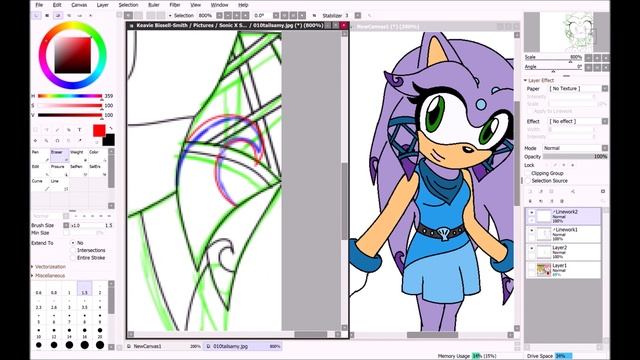The height and width of the screenshot is (360, 640).
Task: Select the Color linework tool
Action: click(x=97, y=156)
